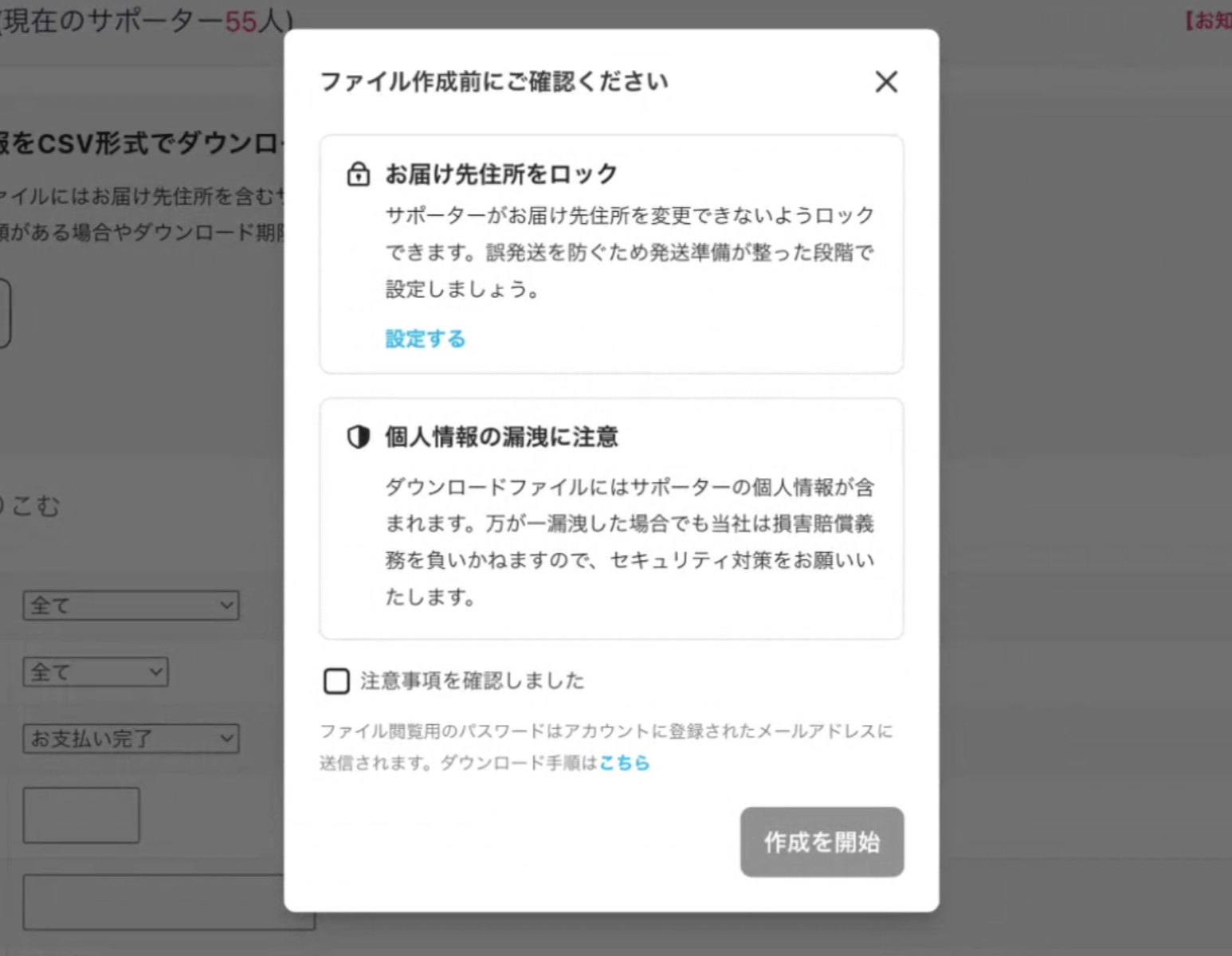Open the first 全て dropdown
Image resolution: width=1232 pixels, height=956 pixels.
pos(131,605)
